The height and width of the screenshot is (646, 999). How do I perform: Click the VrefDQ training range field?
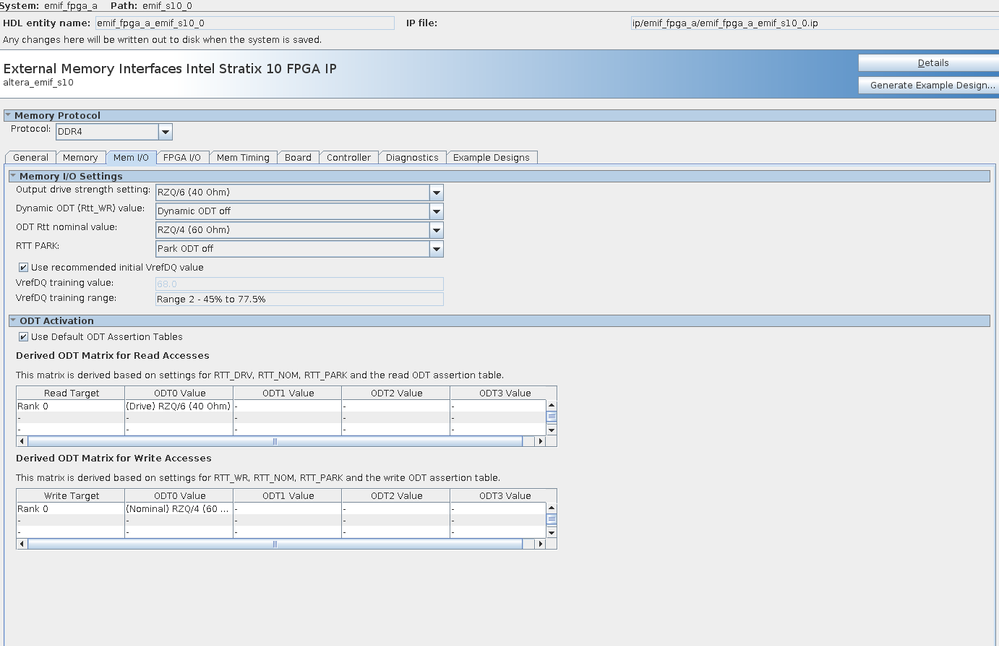click(299, 299)
